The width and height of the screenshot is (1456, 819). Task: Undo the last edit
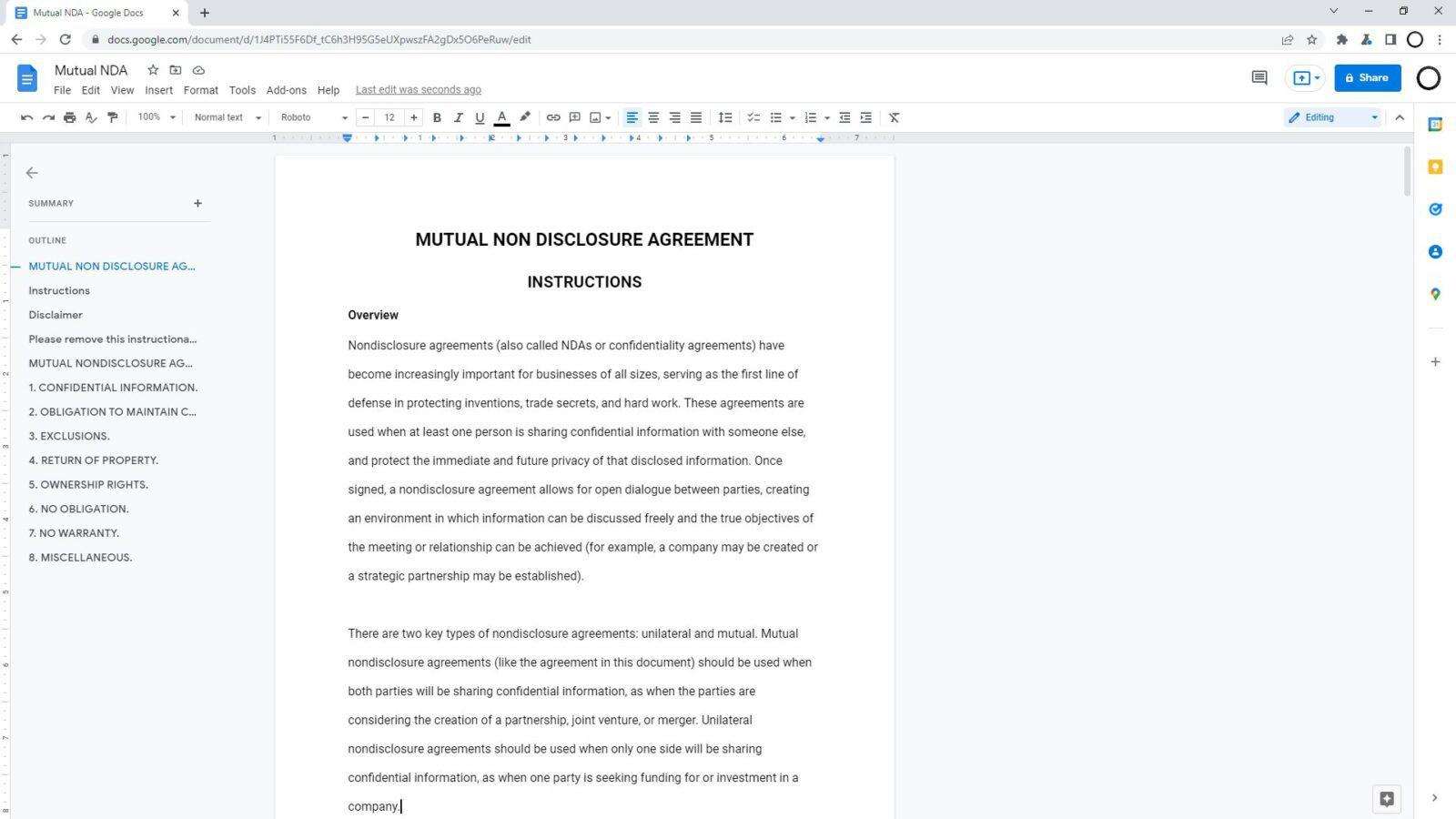[26, 116]
